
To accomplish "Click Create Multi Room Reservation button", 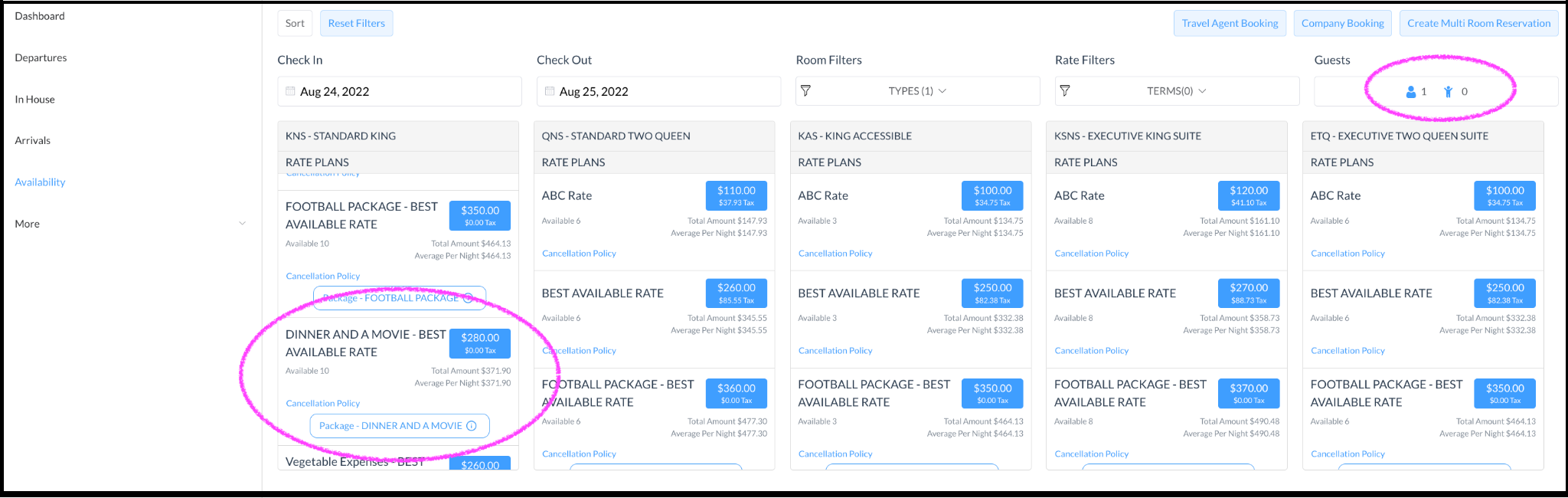I will coord(1478,23).
